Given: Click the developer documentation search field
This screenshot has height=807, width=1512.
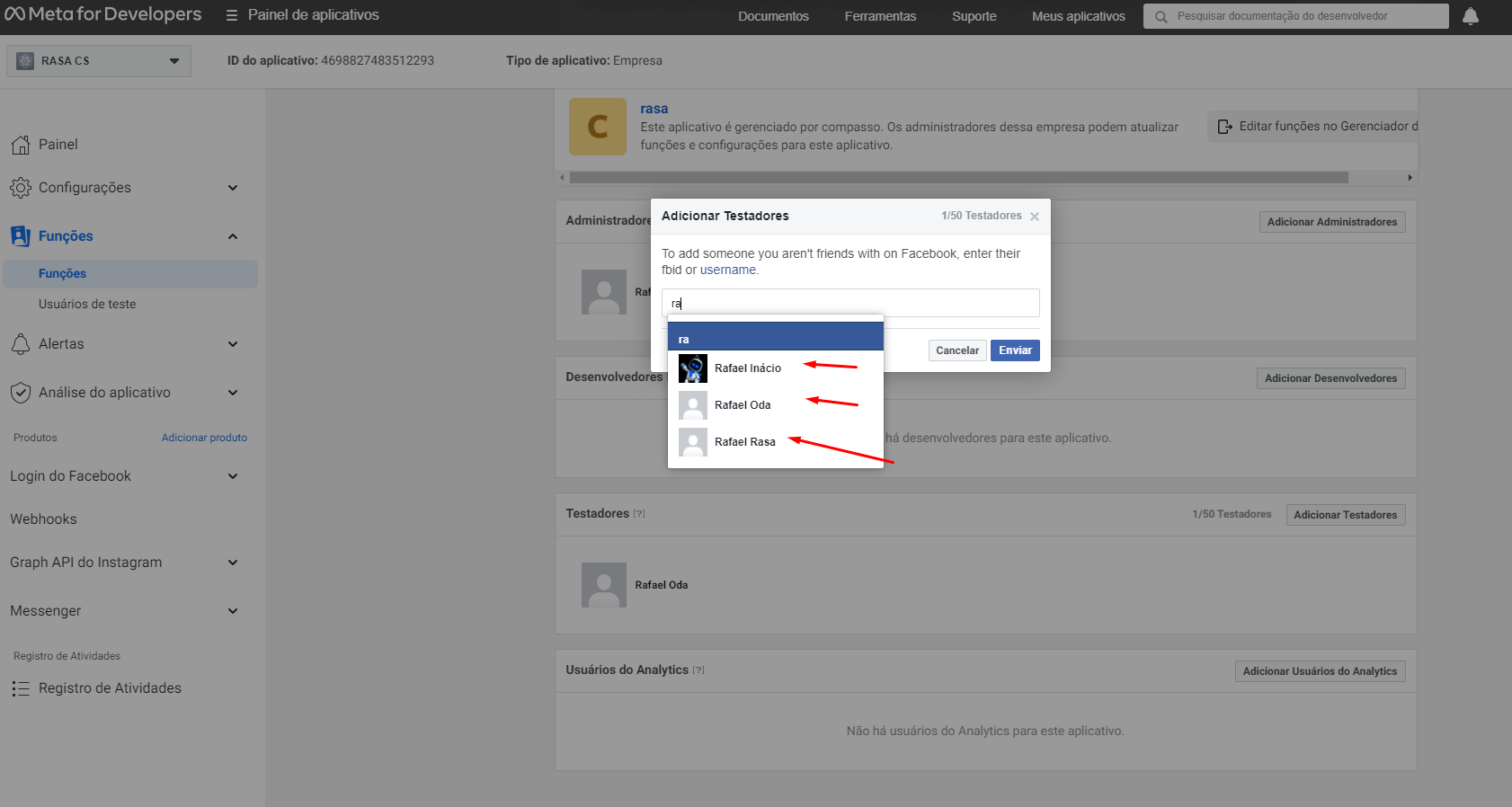Looking at the screenshot, I should point(1296,16).
